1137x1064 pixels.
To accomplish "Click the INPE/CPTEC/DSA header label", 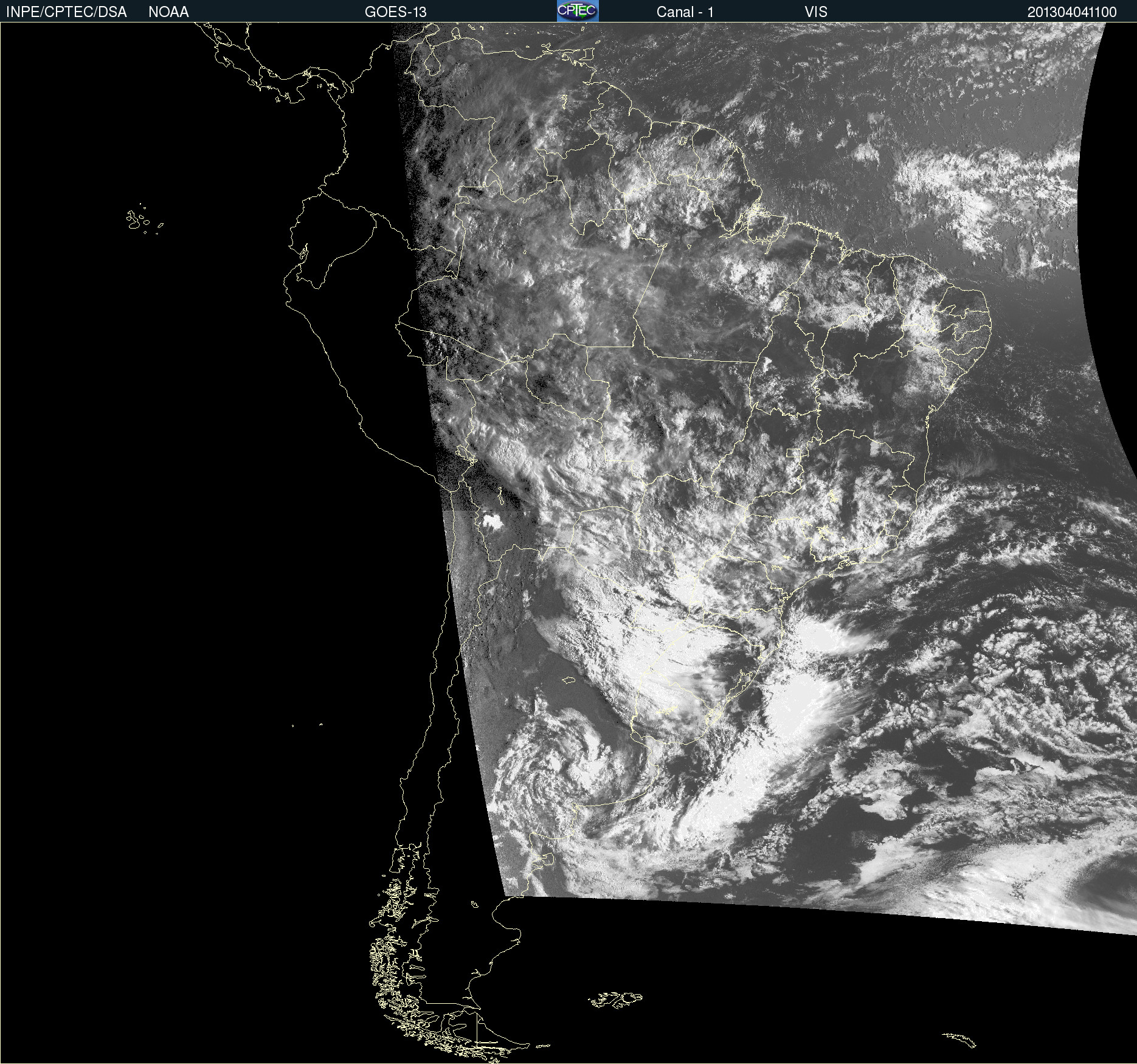I will pyautogui.click(x=66, y=12).
